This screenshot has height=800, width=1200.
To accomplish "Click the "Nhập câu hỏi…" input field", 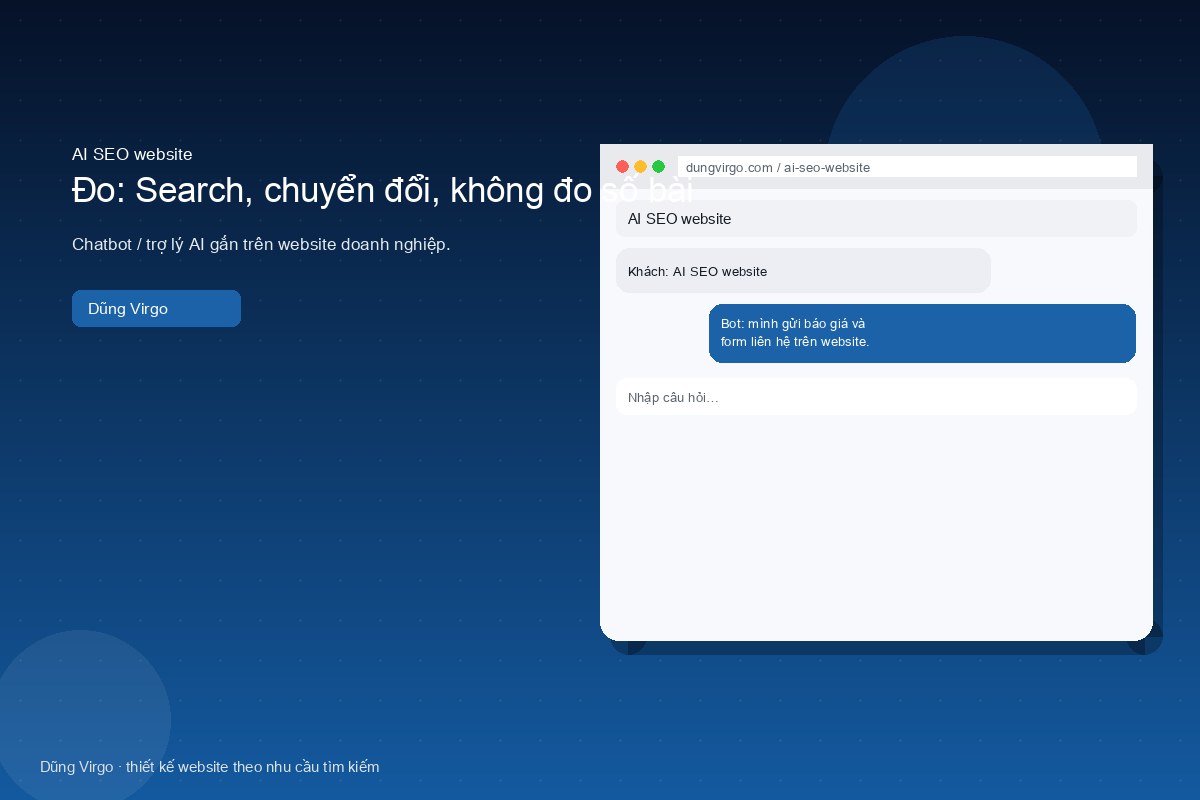I will (x=876, y=397).
